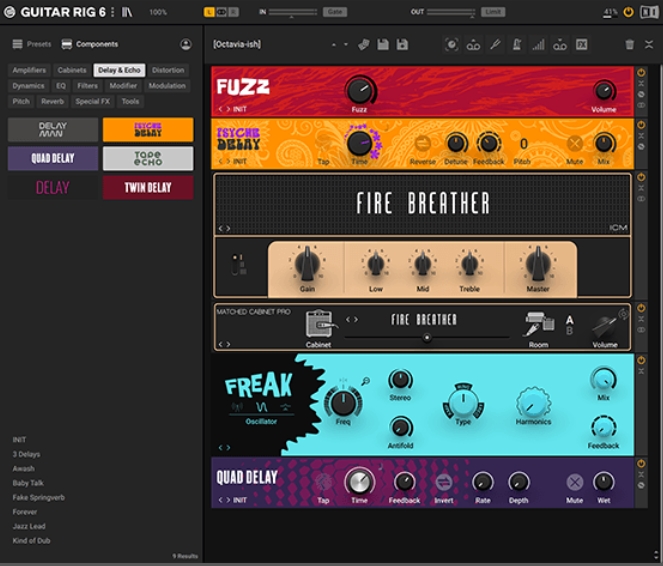
Task: Click the Fuzz knob
Action: [x=360, y=90]
